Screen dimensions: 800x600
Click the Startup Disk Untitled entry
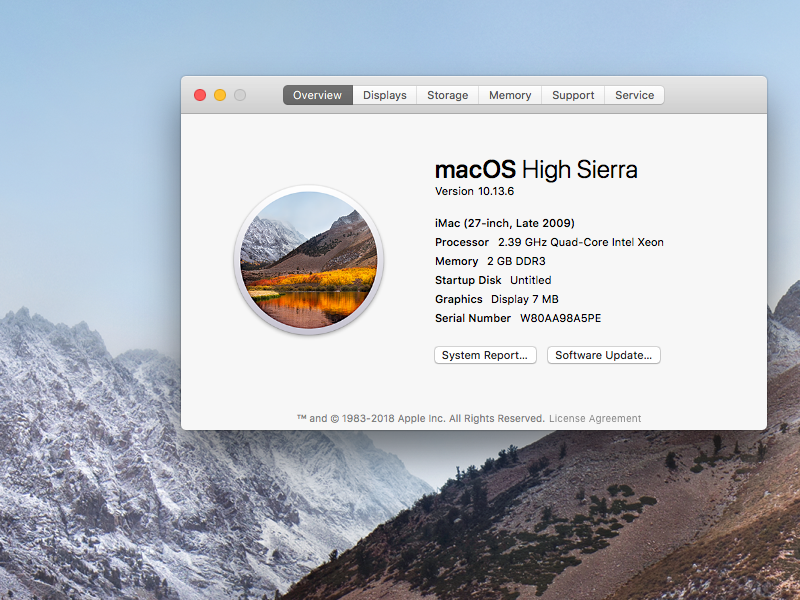(x=493, y=280)
